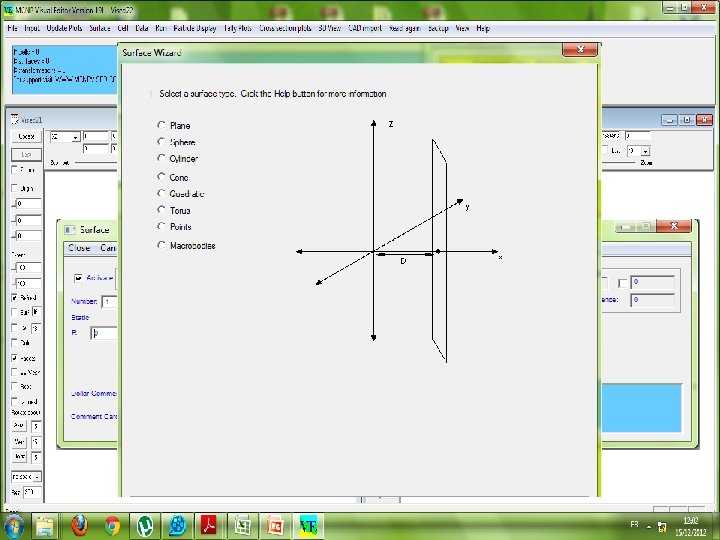Viewport: 720px width, 540px height.
Task: Open the Cell menu
Action: tap(123, 28)
